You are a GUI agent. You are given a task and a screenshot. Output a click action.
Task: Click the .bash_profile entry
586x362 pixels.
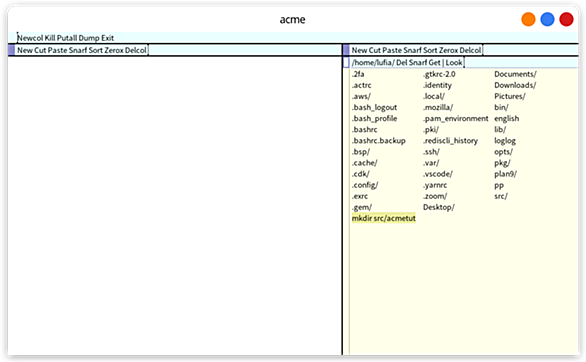tap(374, 118)
